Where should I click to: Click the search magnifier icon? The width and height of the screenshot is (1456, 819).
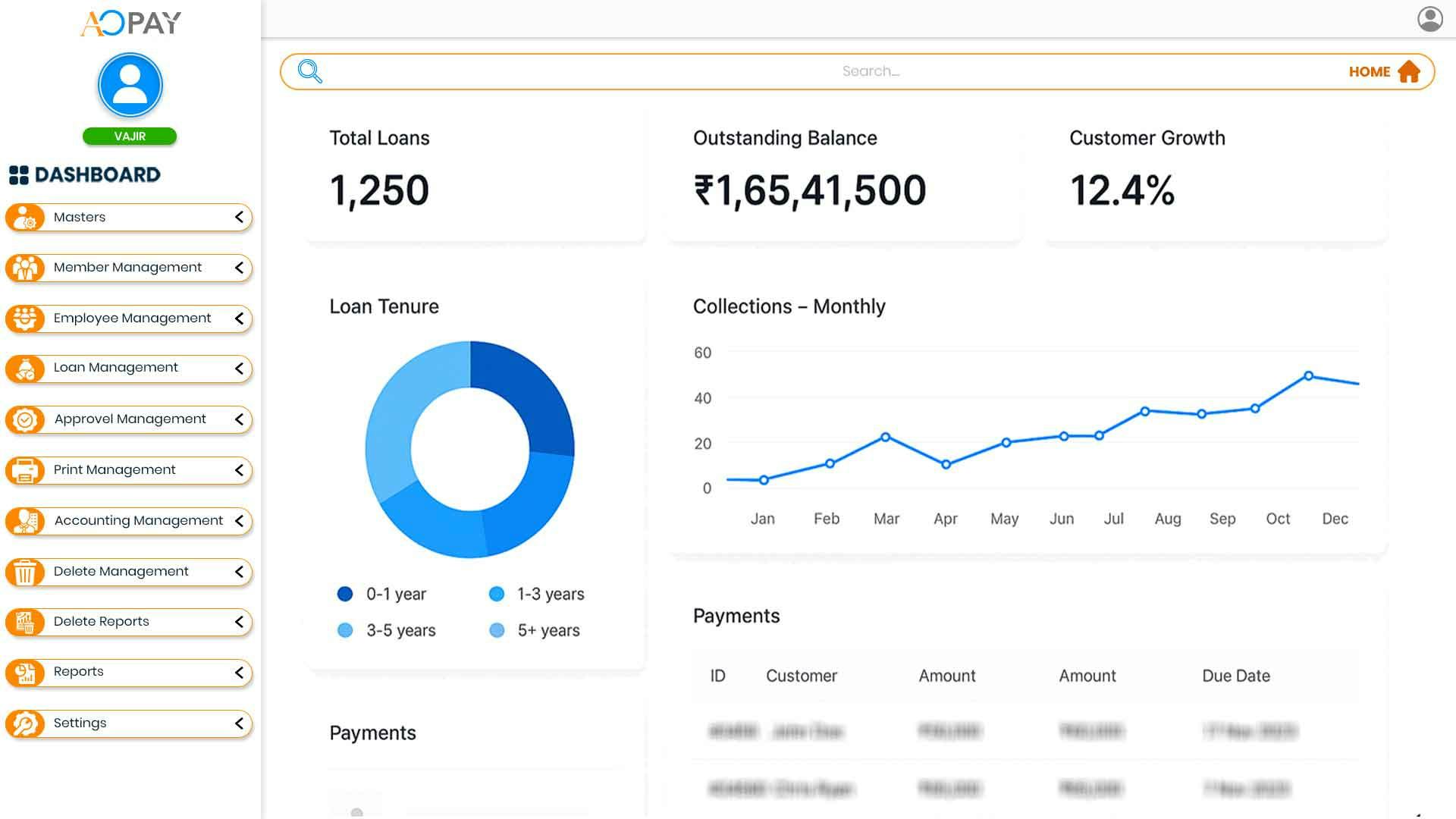pos(309,71)
